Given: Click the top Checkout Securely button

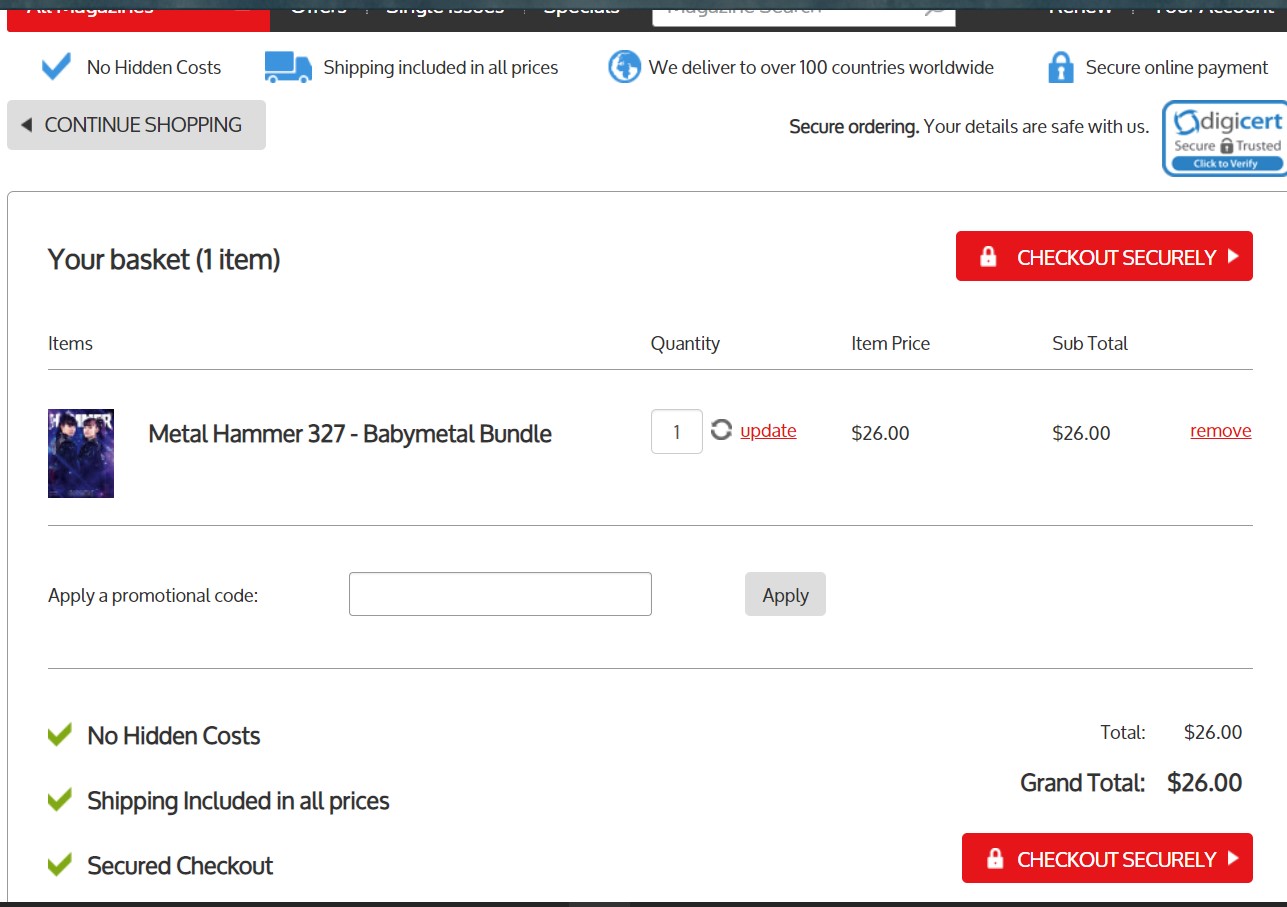Looking at the screenshot, I should (x=1104, y=257).
